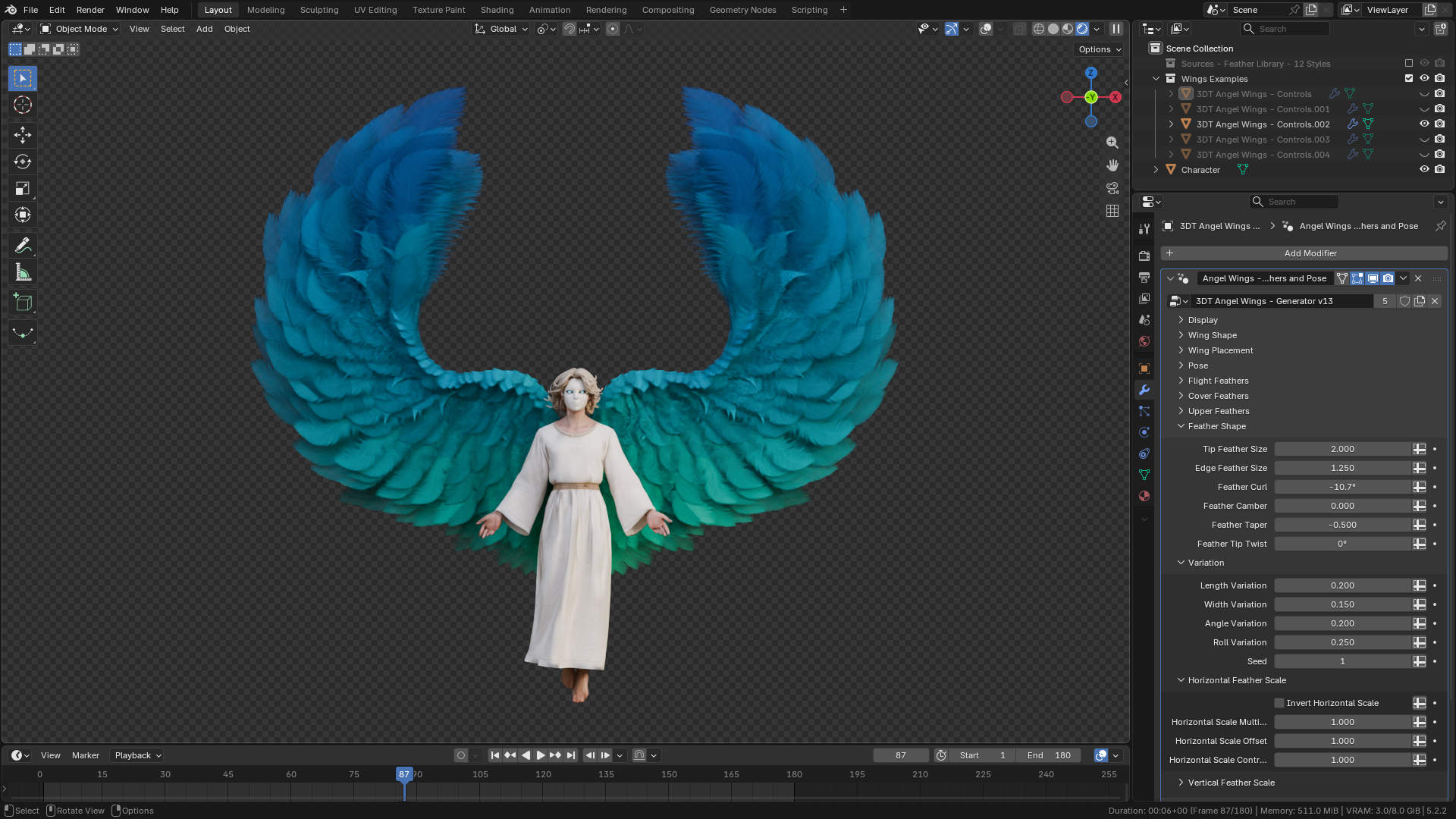1456x819 pixels.
Task: Hide Controls.002 object with eye icon
Action: (x=1424, y=124)
